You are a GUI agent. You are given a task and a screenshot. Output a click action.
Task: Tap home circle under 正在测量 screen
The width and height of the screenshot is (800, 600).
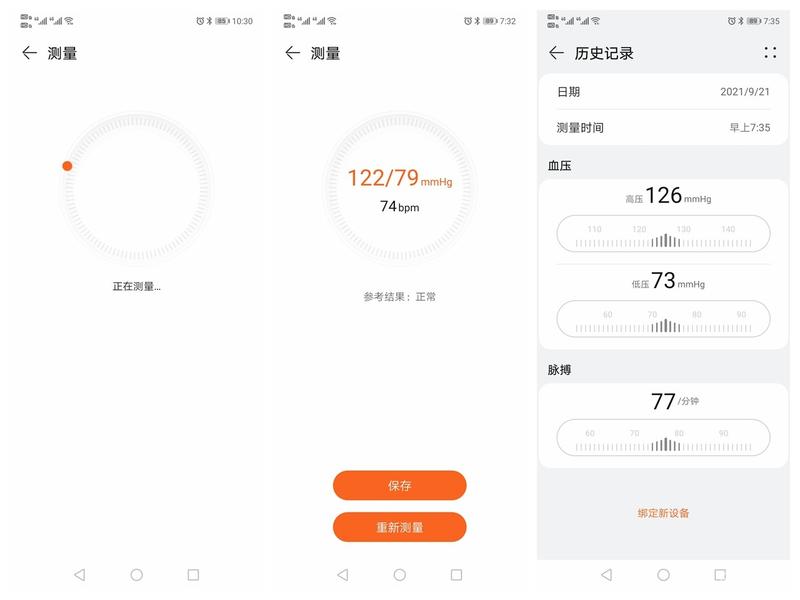click(137, 575)
